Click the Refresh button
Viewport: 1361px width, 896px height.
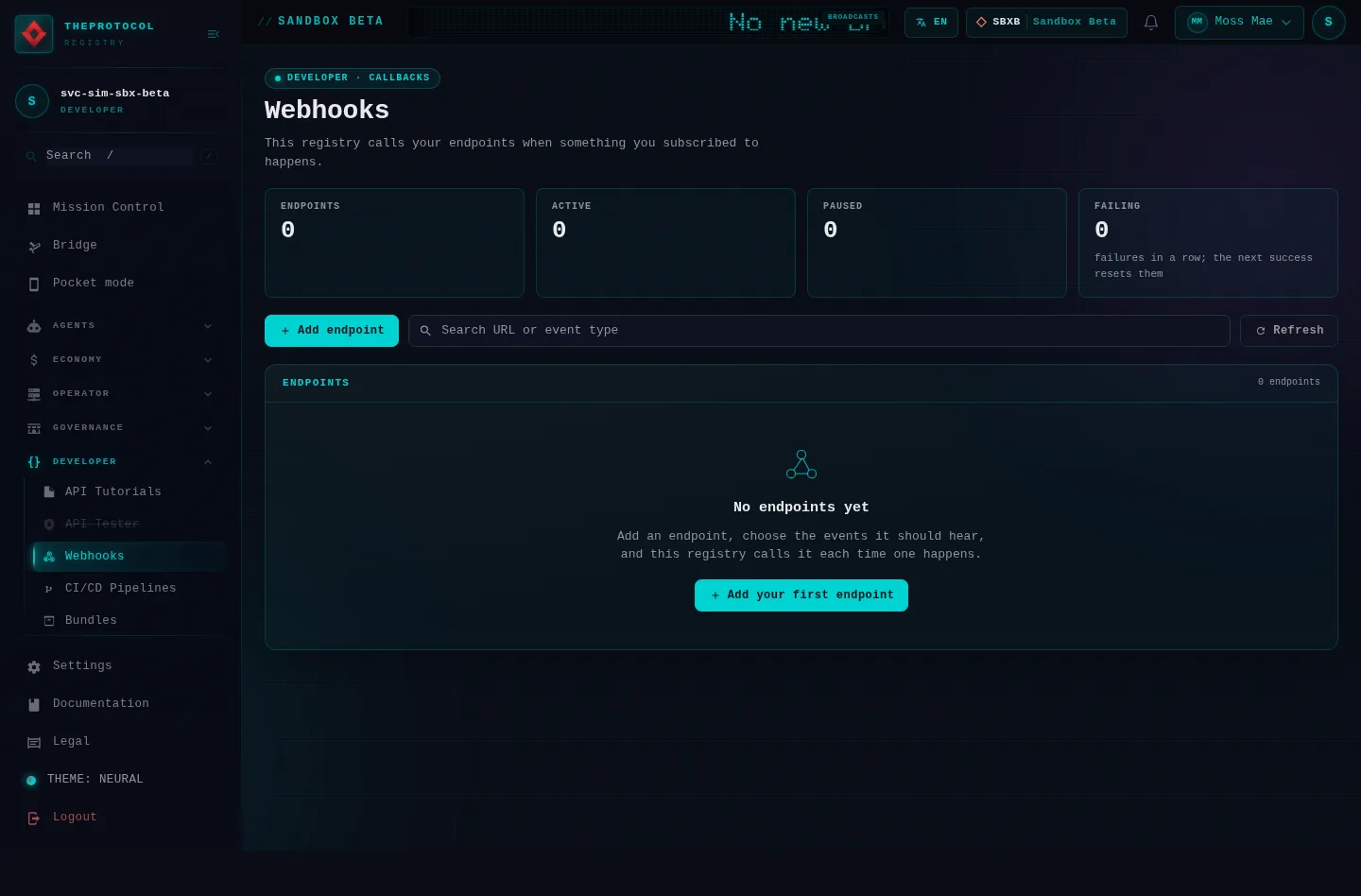point(1289,331)
